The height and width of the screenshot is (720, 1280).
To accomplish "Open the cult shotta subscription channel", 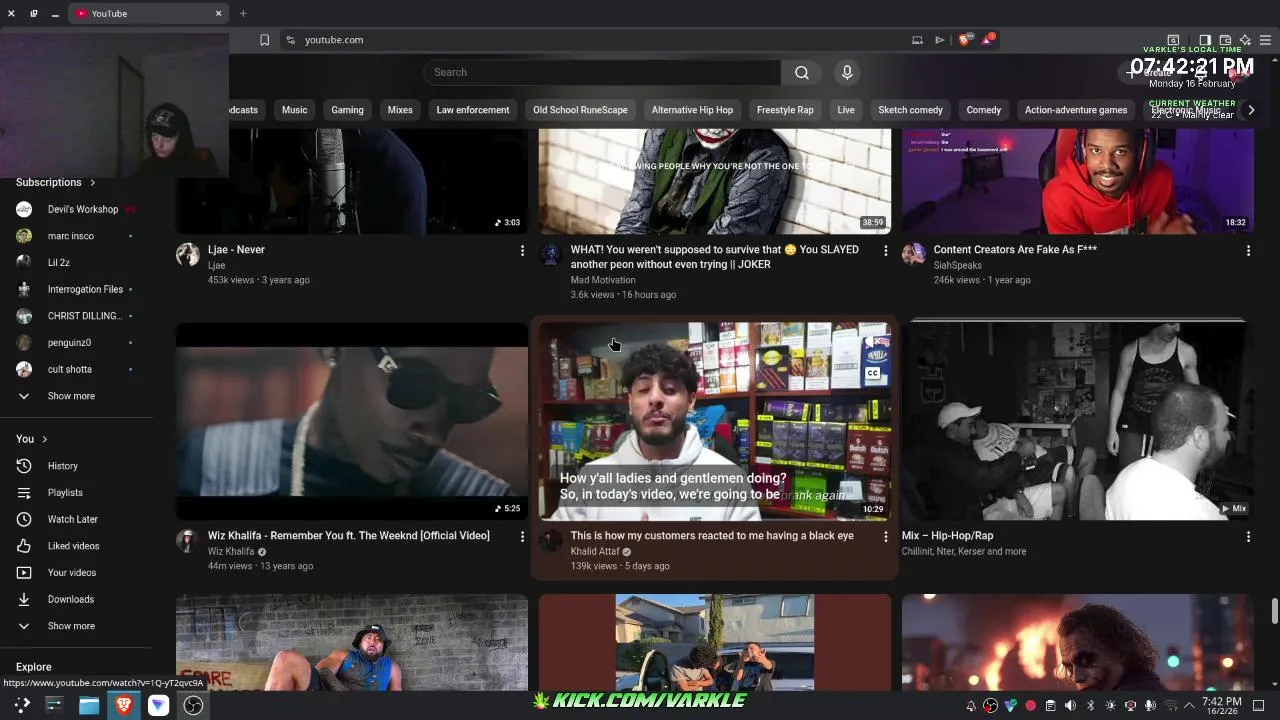I will [75, 369].
